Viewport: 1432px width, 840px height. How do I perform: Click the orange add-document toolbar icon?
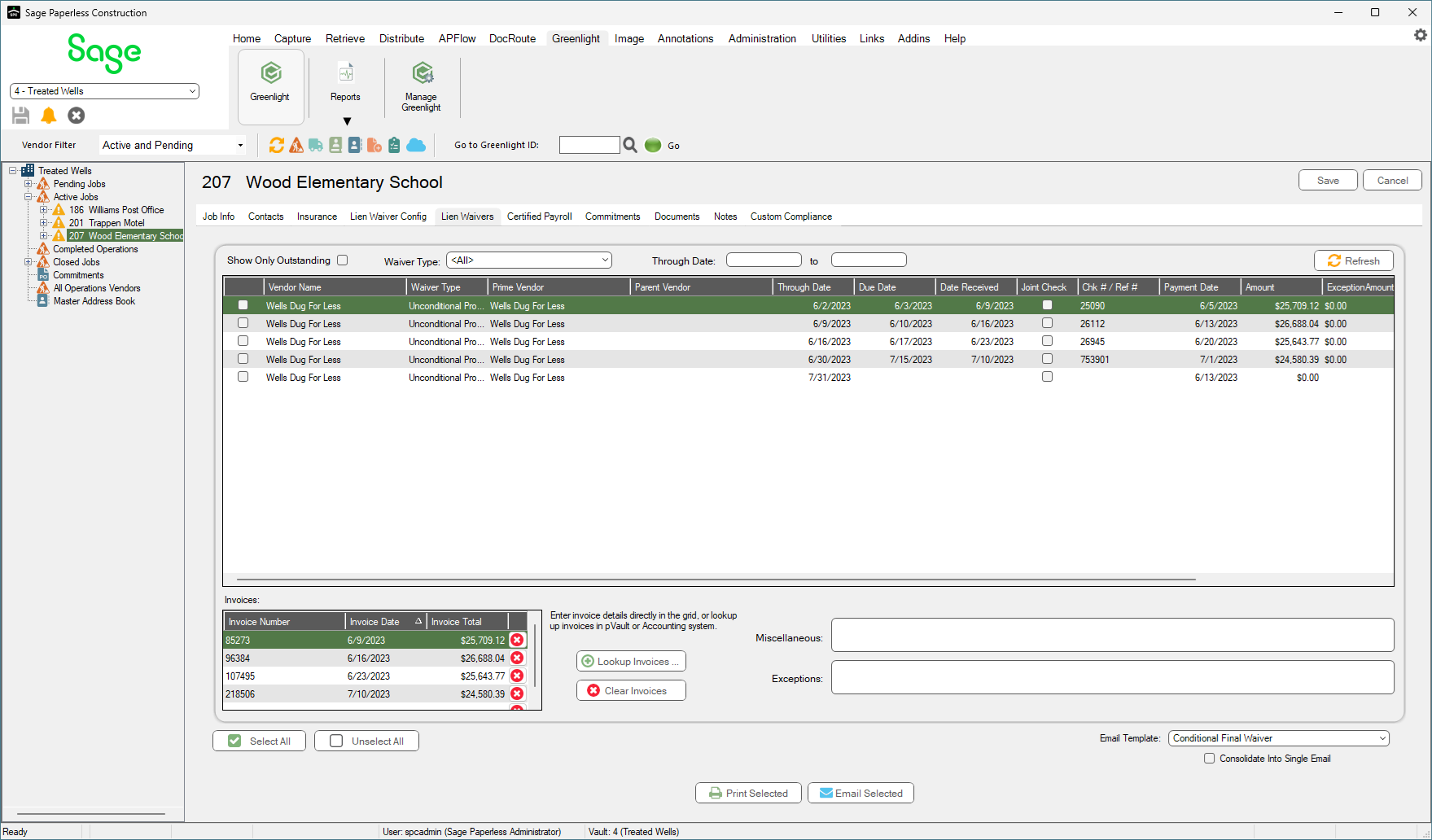(374, 145)
